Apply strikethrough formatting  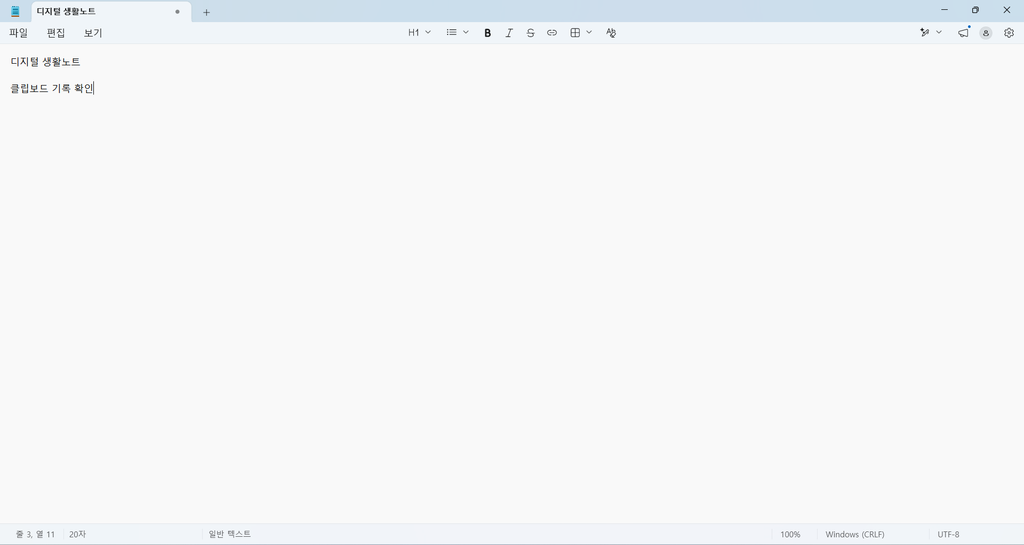[530, 33]
